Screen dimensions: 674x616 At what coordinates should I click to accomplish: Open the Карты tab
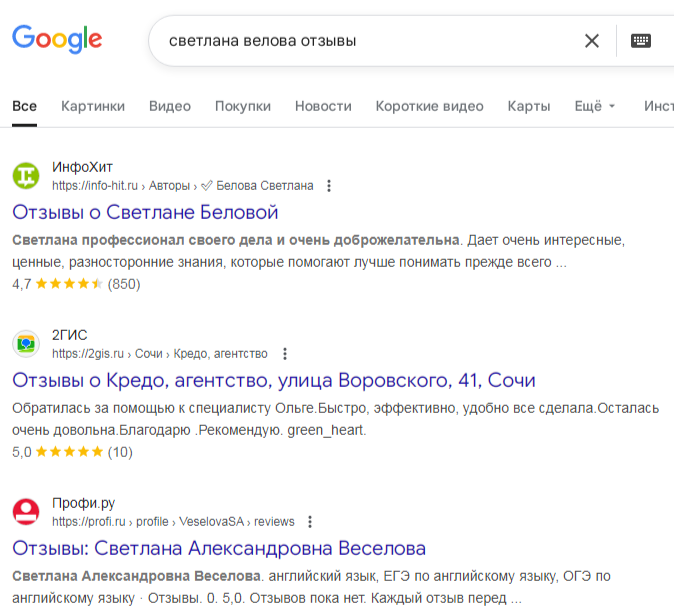point(529,106)
